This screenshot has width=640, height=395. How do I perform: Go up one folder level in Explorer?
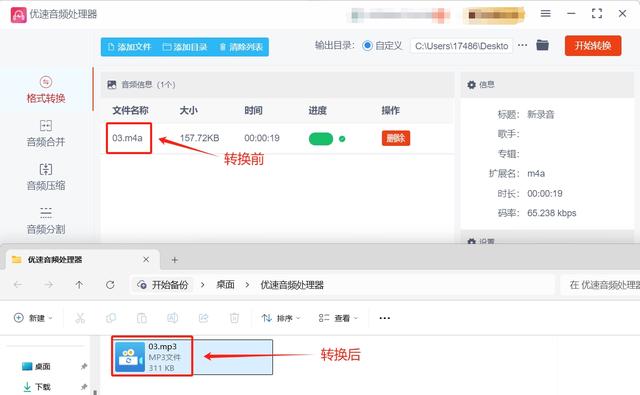pyautogui.click(x=79, y=285)
